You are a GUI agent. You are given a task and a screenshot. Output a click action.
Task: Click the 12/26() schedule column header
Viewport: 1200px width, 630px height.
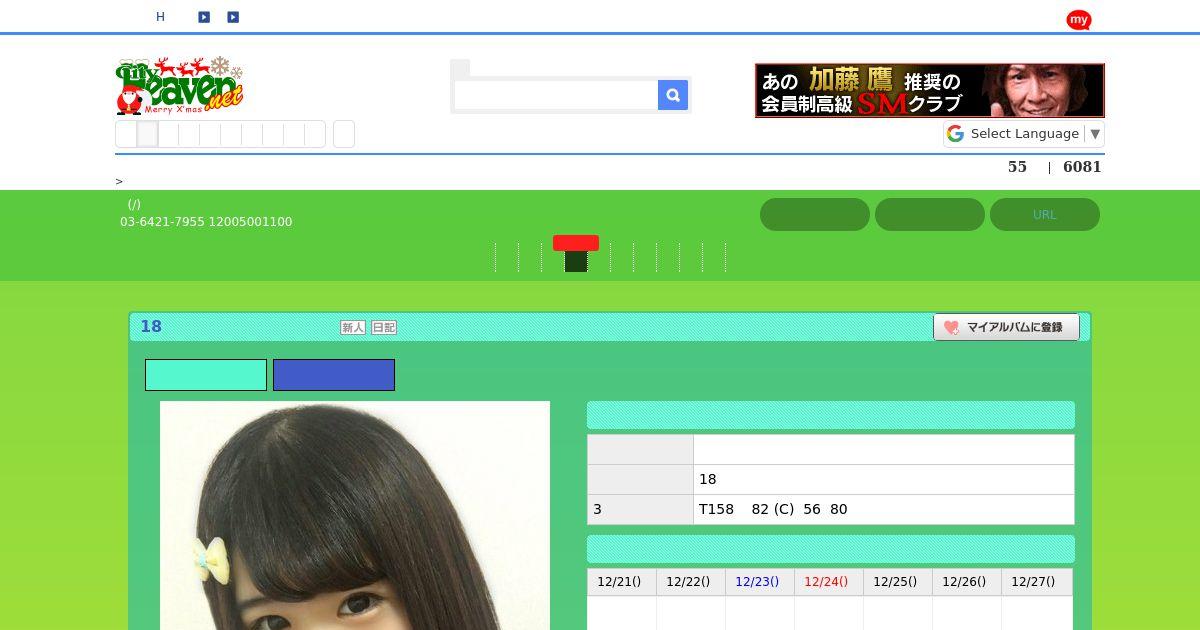click(966, 582)
